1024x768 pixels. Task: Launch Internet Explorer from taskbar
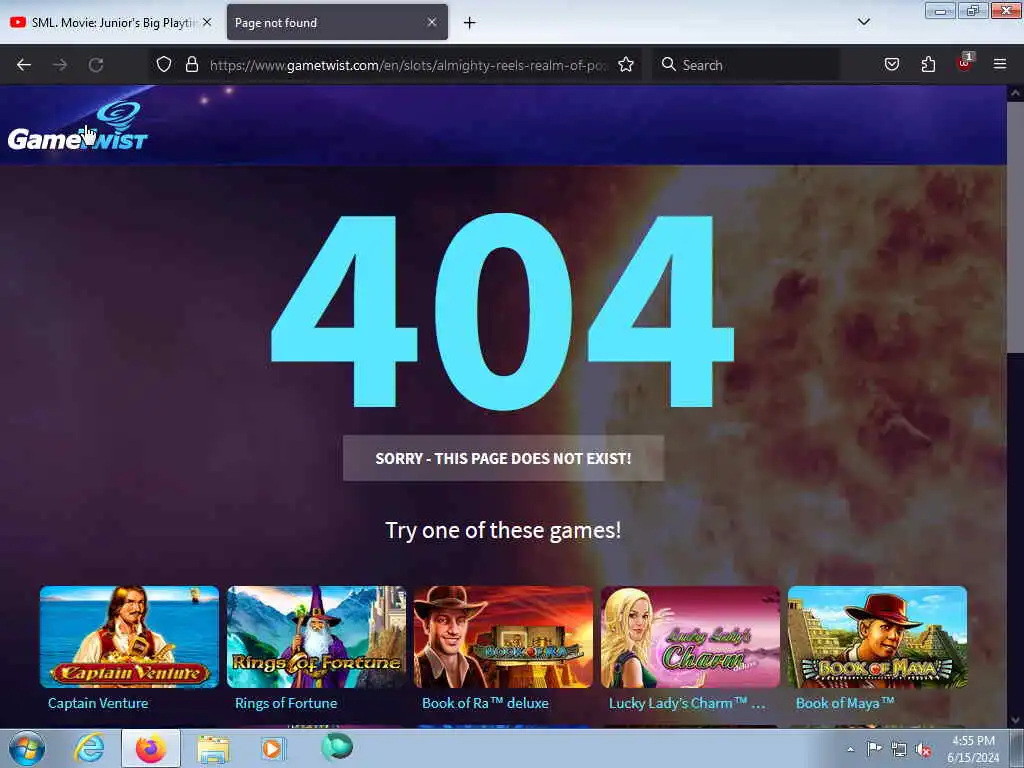tap(89, 748)
